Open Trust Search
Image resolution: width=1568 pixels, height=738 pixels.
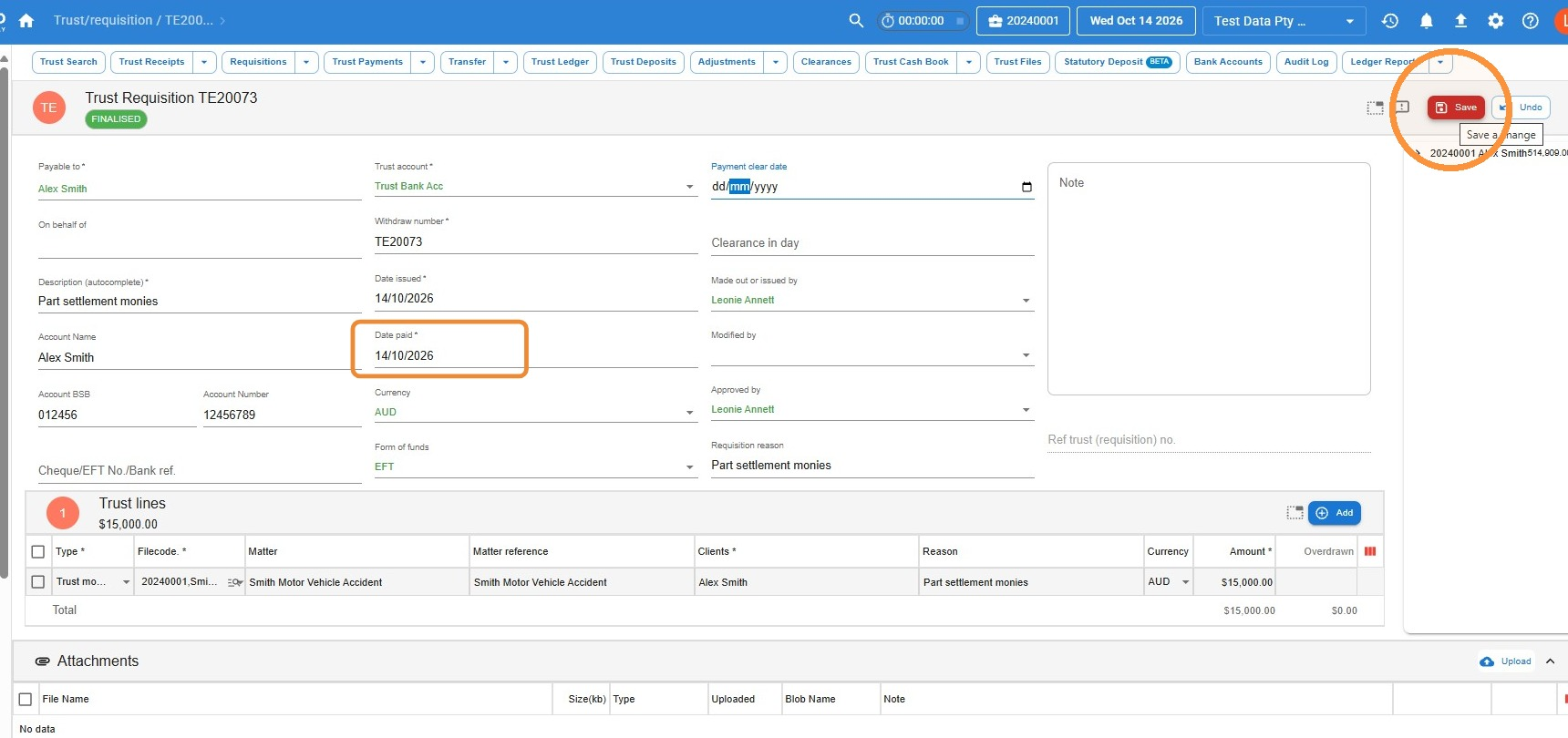coord(68,62)
